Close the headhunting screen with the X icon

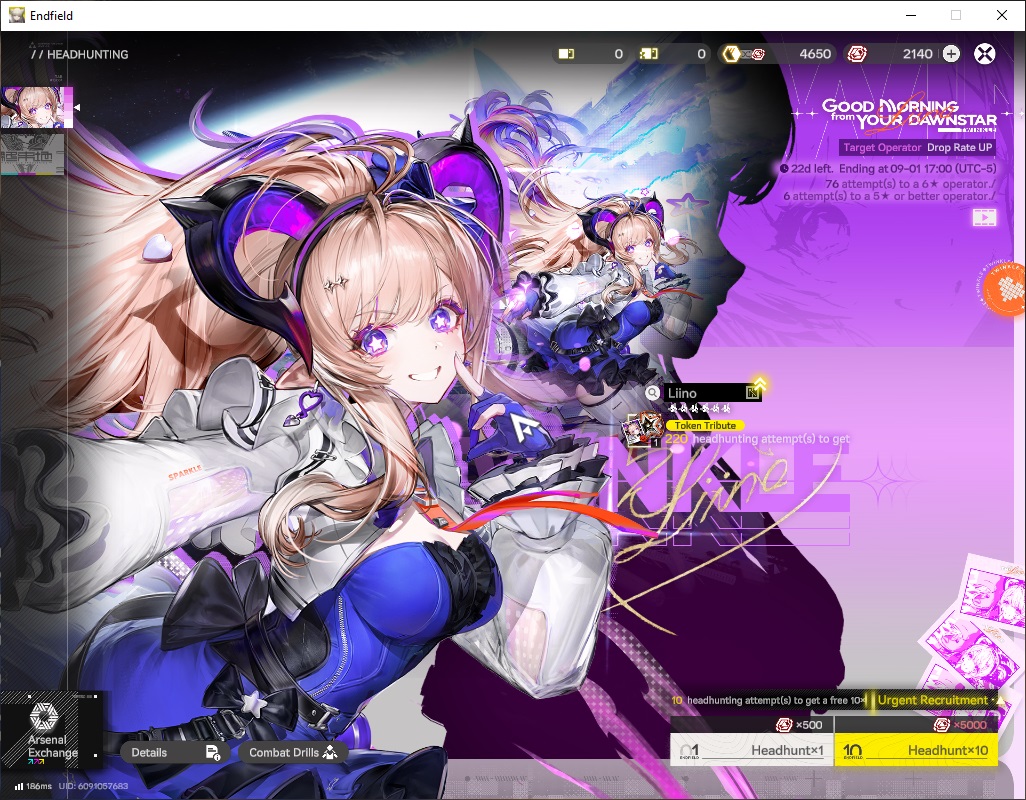(x=984, y=54)
